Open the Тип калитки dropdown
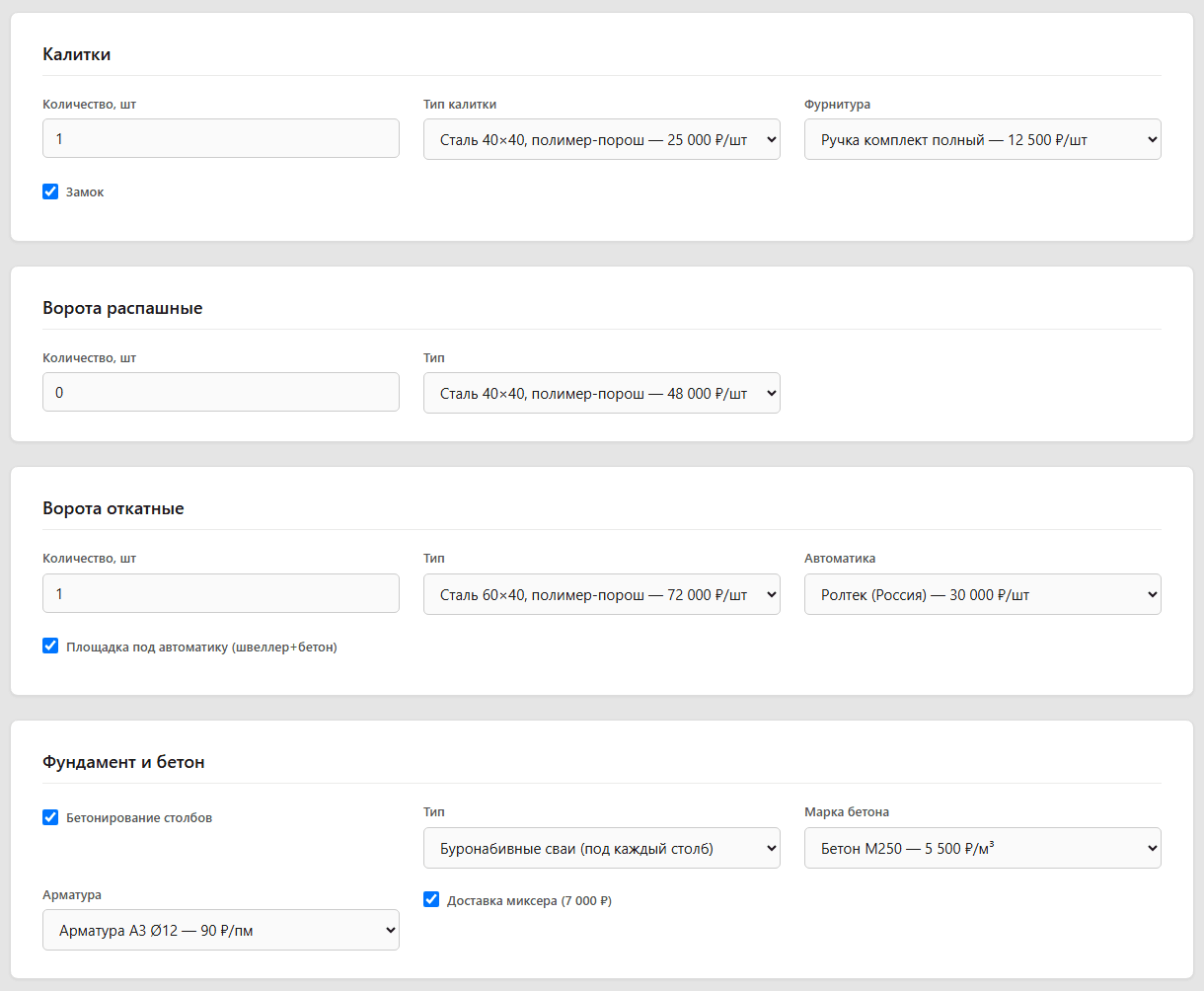Screen dimensions: 1204x991 602,139
